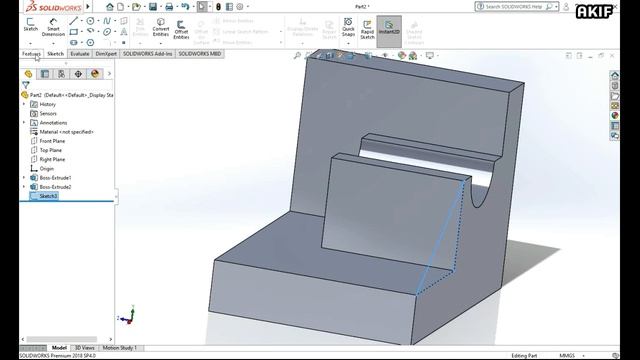The height and width of the screenshot is (360, 640).
Task: Click the feature tree horizontal scrollbar
Action: 61,339
